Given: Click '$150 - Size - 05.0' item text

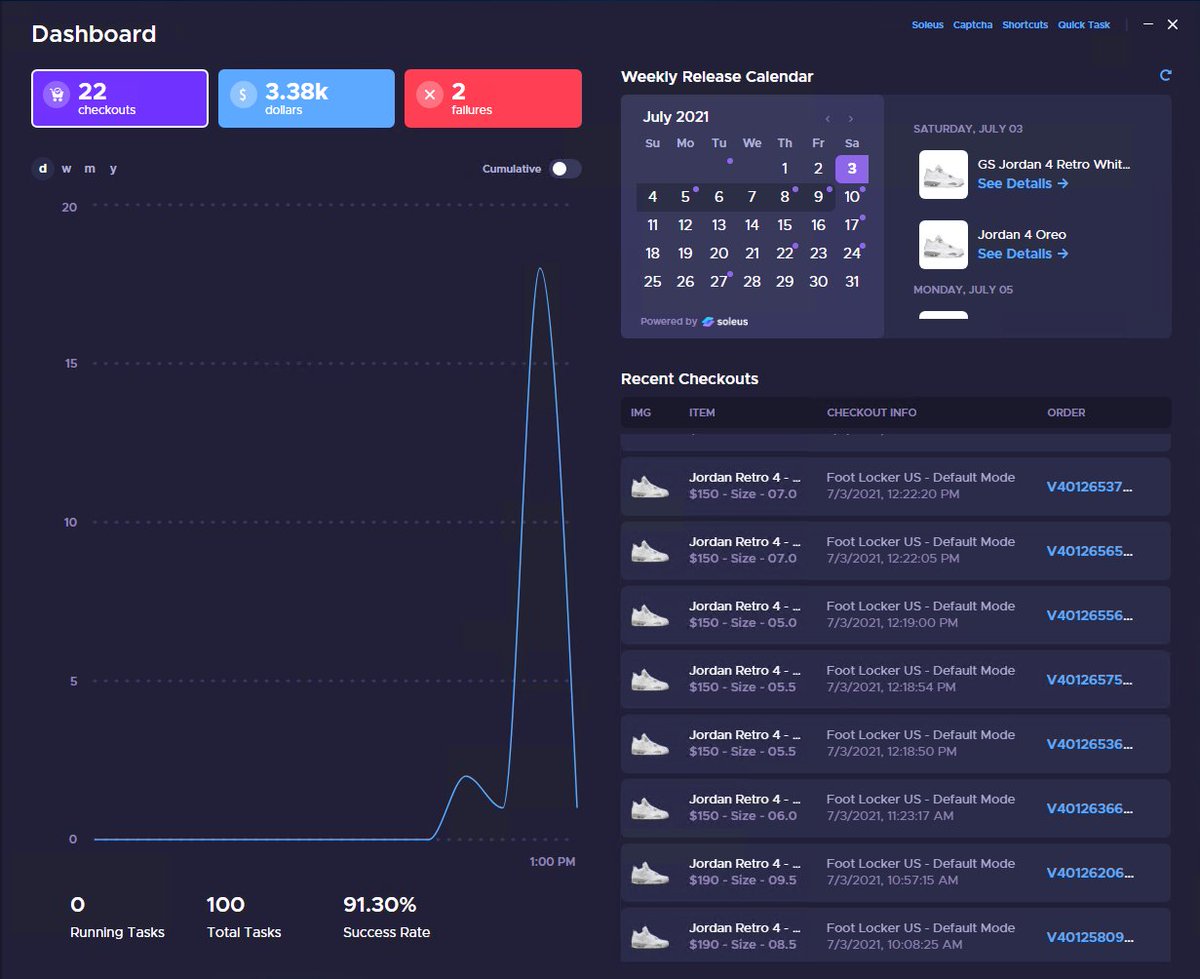Looking at the screenshot, I should click(743, 623).
